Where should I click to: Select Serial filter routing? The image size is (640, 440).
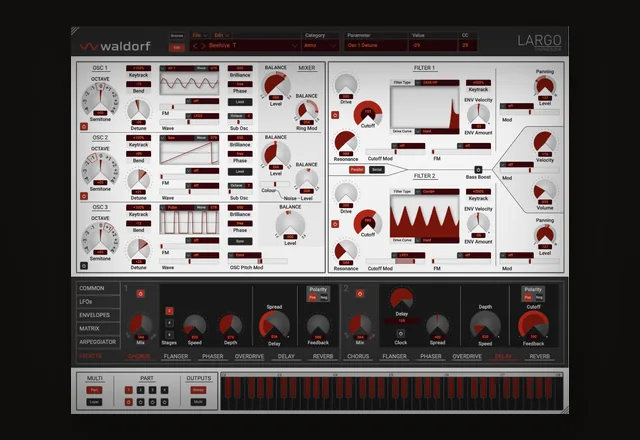[x=377, y=170]
